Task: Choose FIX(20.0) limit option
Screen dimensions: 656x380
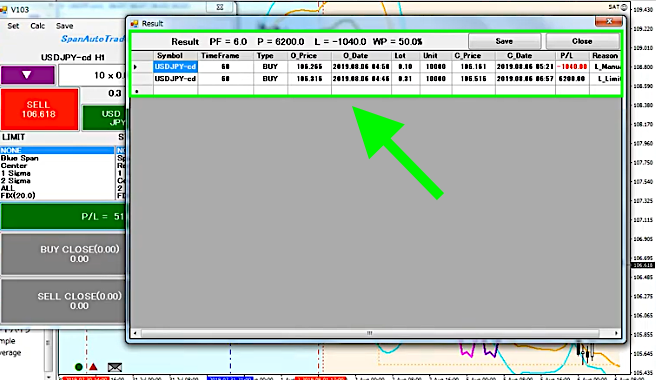Action: tap(18, 195)
